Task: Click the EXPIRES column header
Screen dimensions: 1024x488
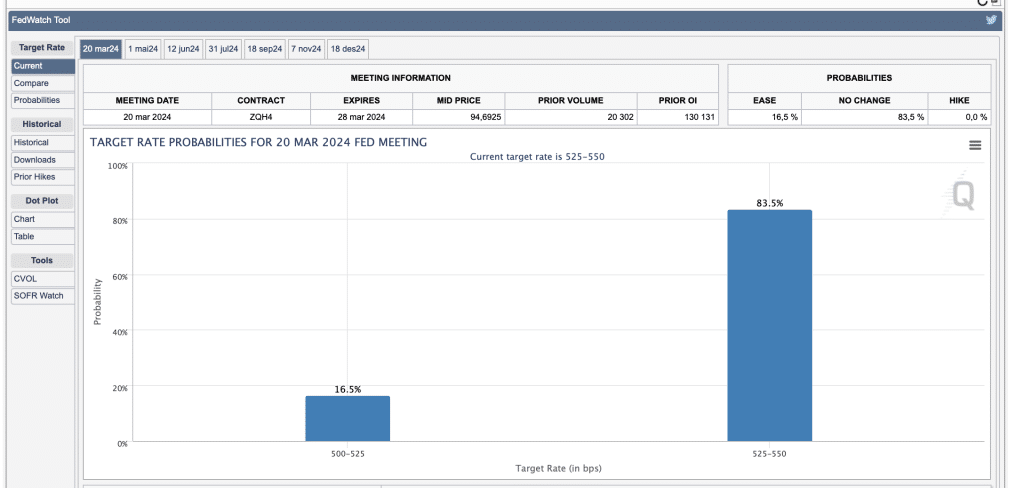Action: (361, 101)
